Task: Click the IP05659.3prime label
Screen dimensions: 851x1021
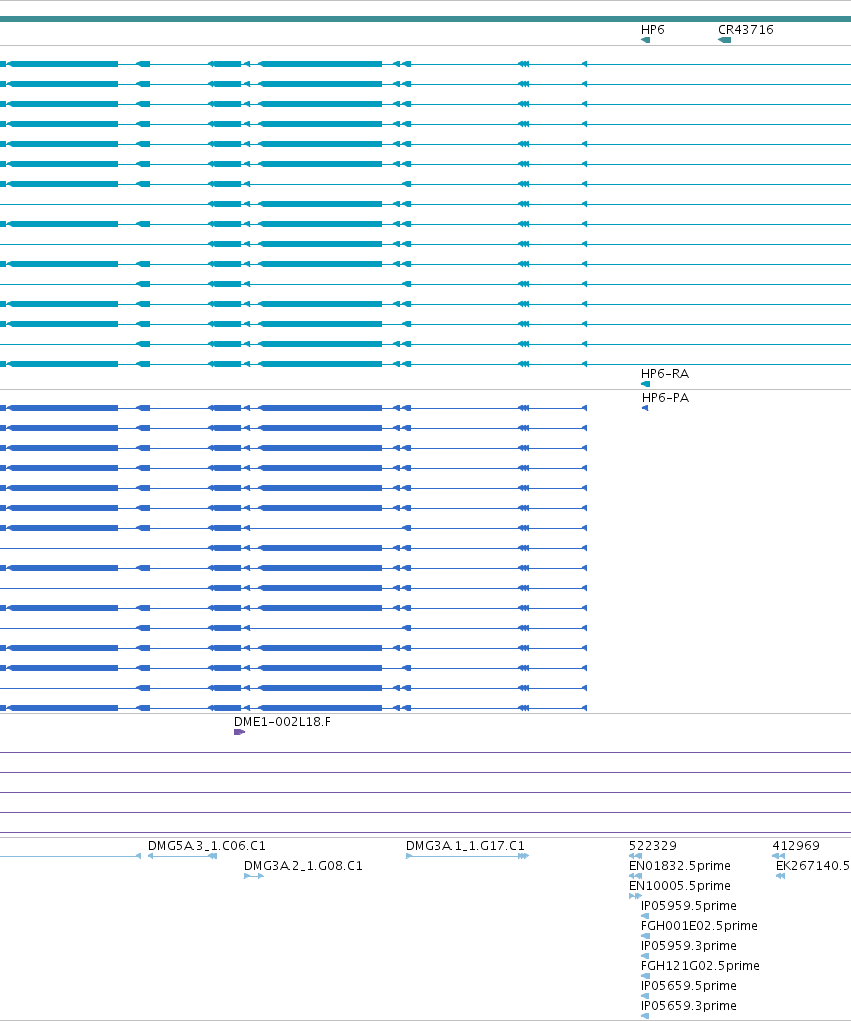Action: [x=688, y=1006]
